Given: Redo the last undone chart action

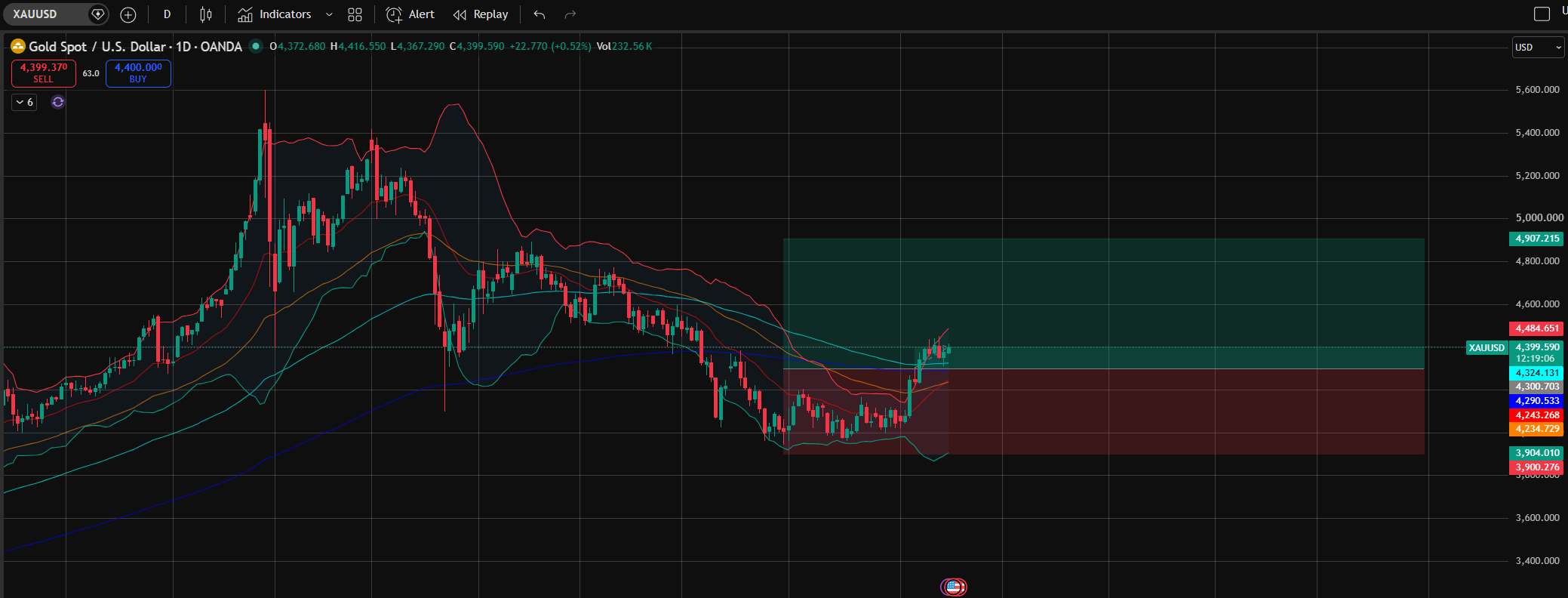Looking at the screenshot, I should coord(570,14).
